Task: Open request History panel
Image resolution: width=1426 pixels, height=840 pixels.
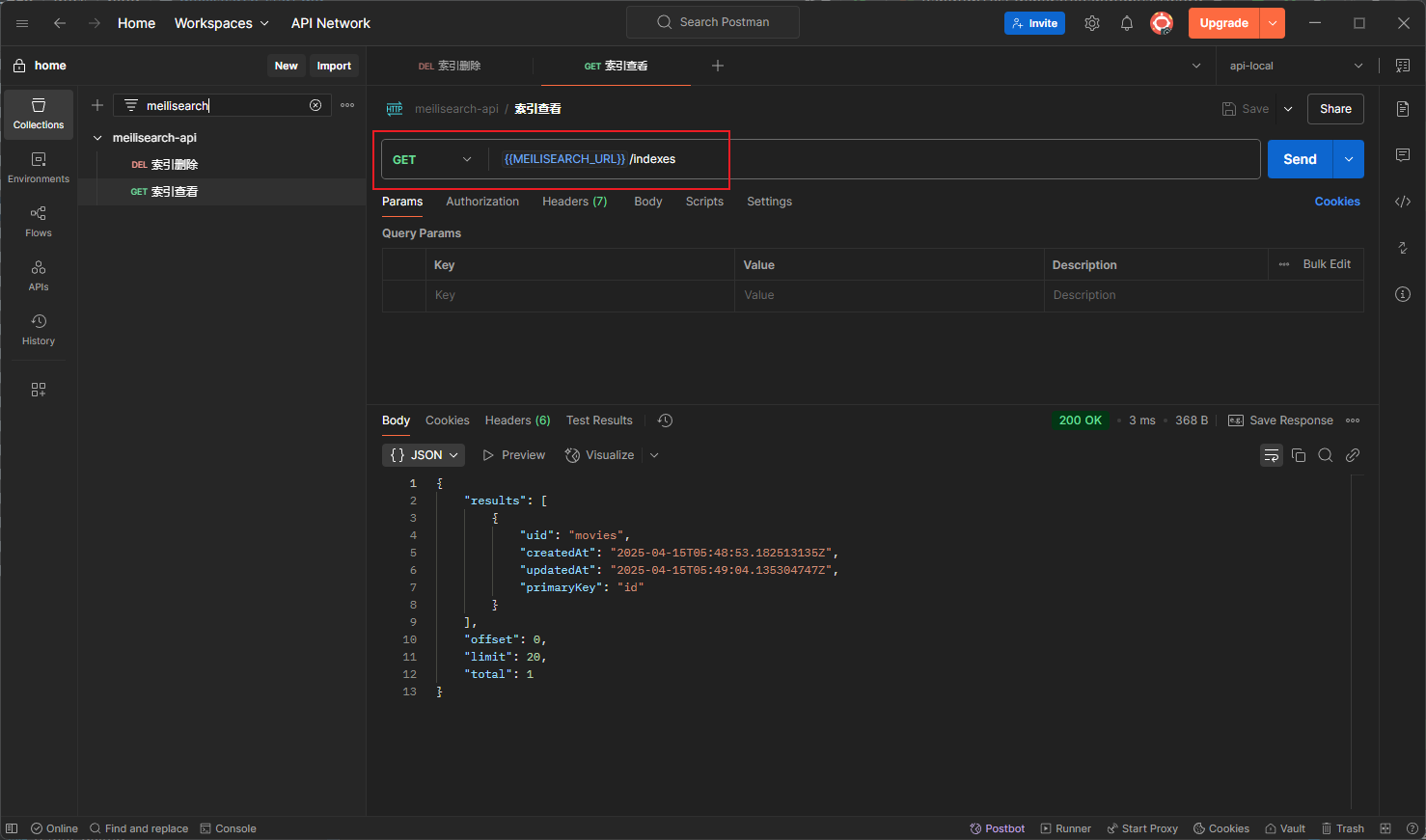Action: tap(38, 329)
